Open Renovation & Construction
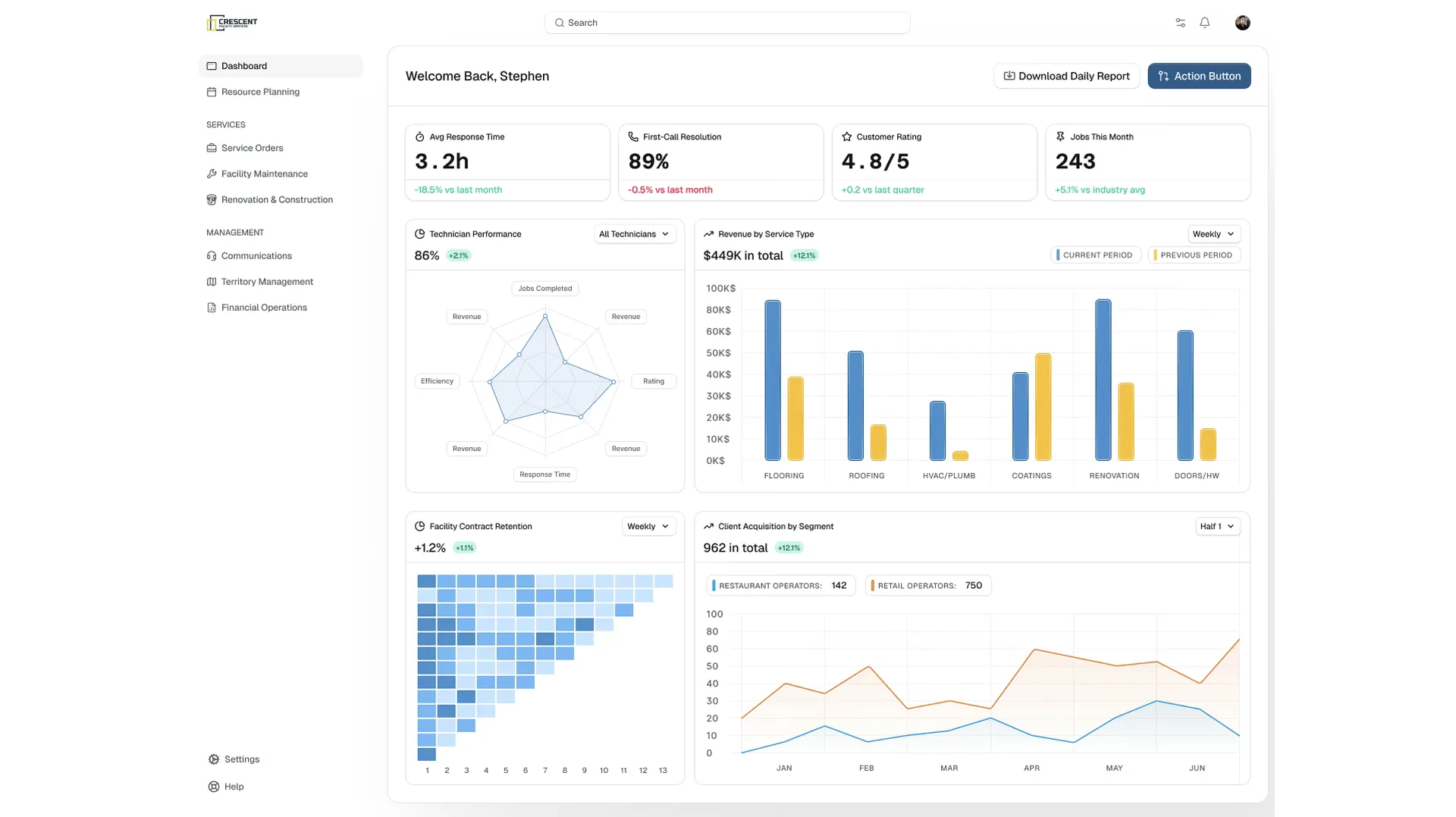The width and height of the screenshot is (1456, 817). pos(281,199)
